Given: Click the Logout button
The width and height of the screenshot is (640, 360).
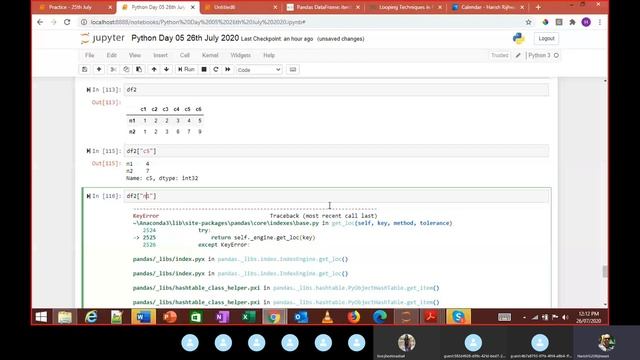Looking at the screenshot, I should pyautogui.click(x=546, y=38).
